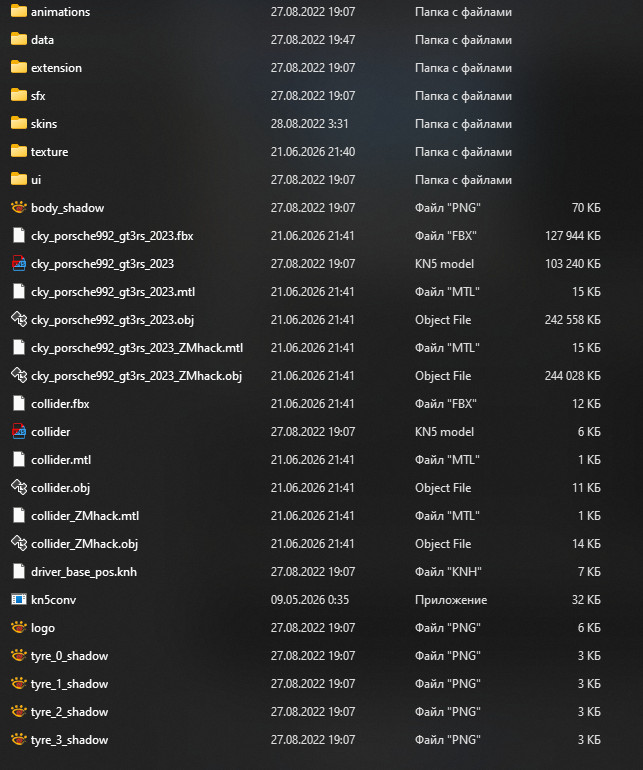Viewport: 643px width, 770px height.
Task: Click the kn5conv application icon
Action: tap(19, 599)
